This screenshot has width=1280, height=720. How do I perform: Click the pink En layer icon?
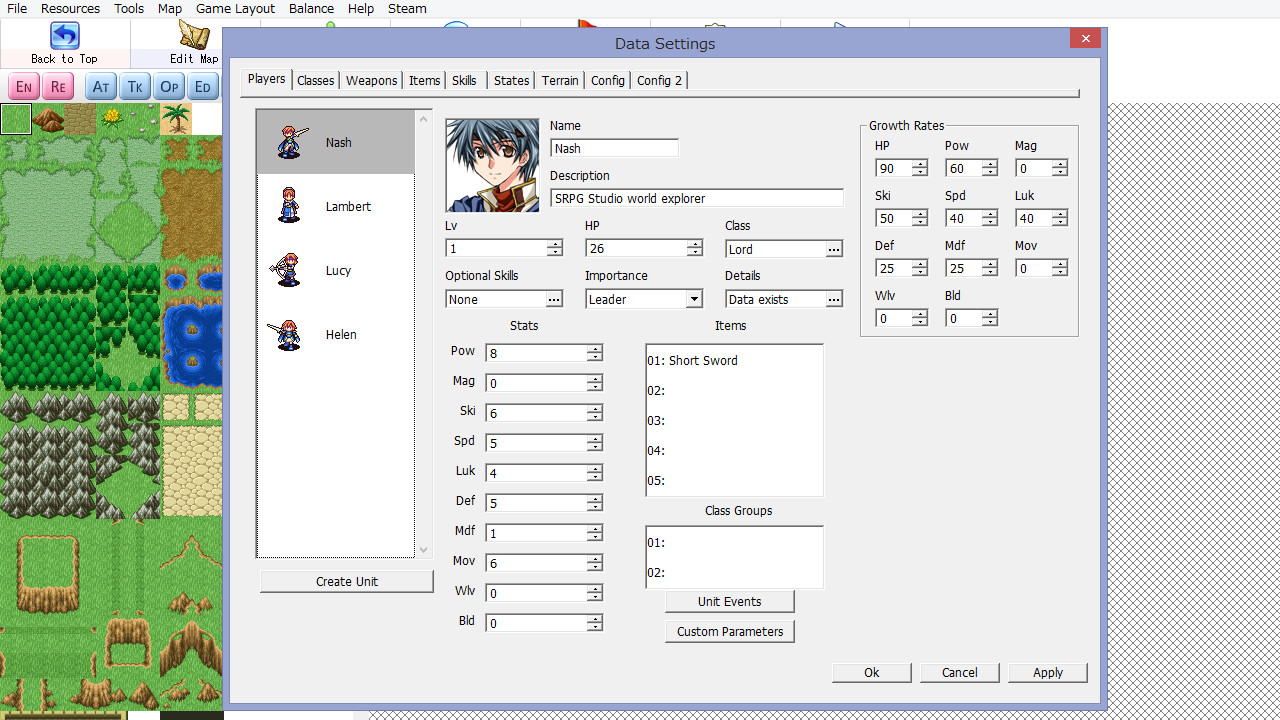(x=23, y=86)
